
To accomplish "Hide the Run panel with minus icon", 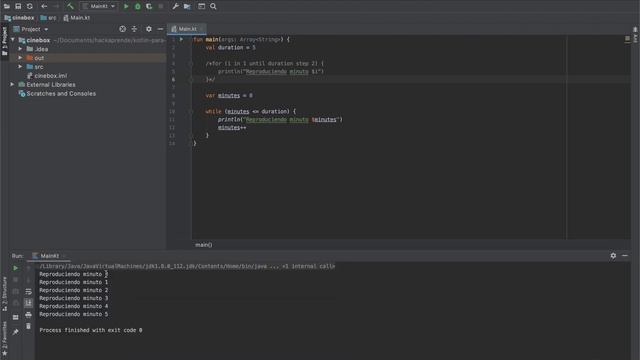I will click(625, 256).
